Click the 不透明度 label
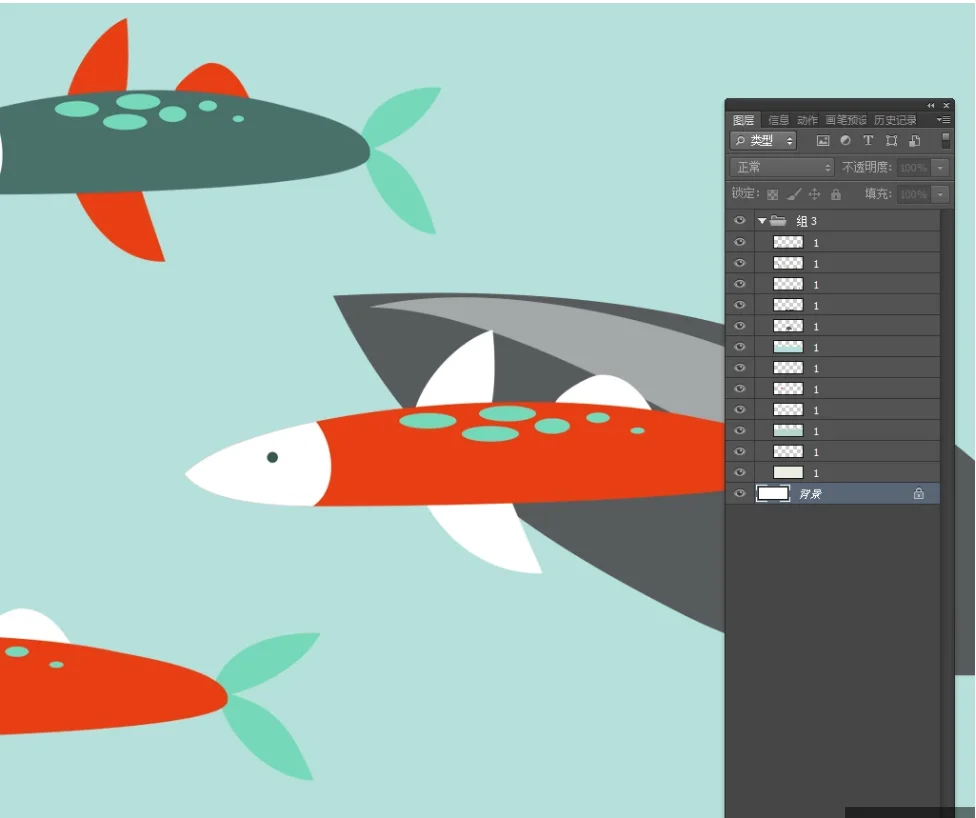The width and height of the screenshot is (976, 818). [866, 167]
